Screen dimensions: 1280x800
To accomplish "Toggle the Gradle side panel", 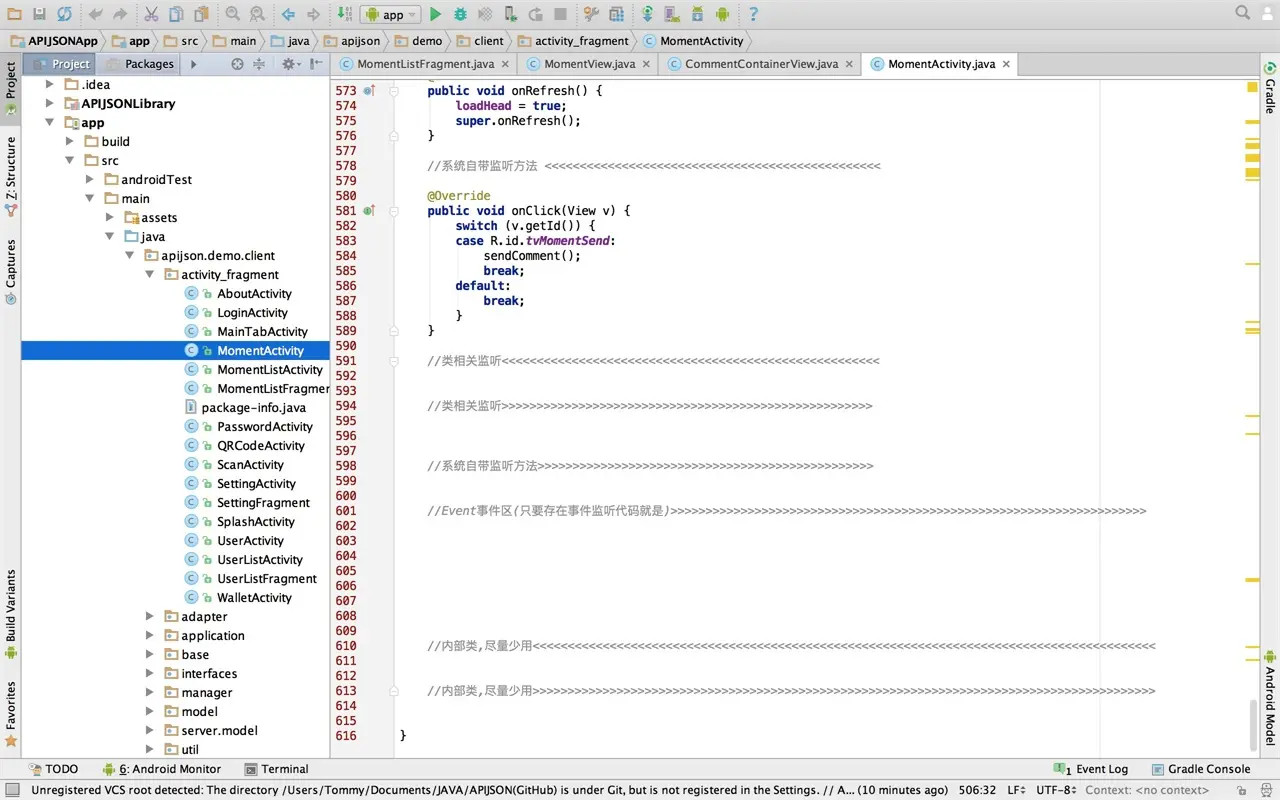I will 1269,90.
